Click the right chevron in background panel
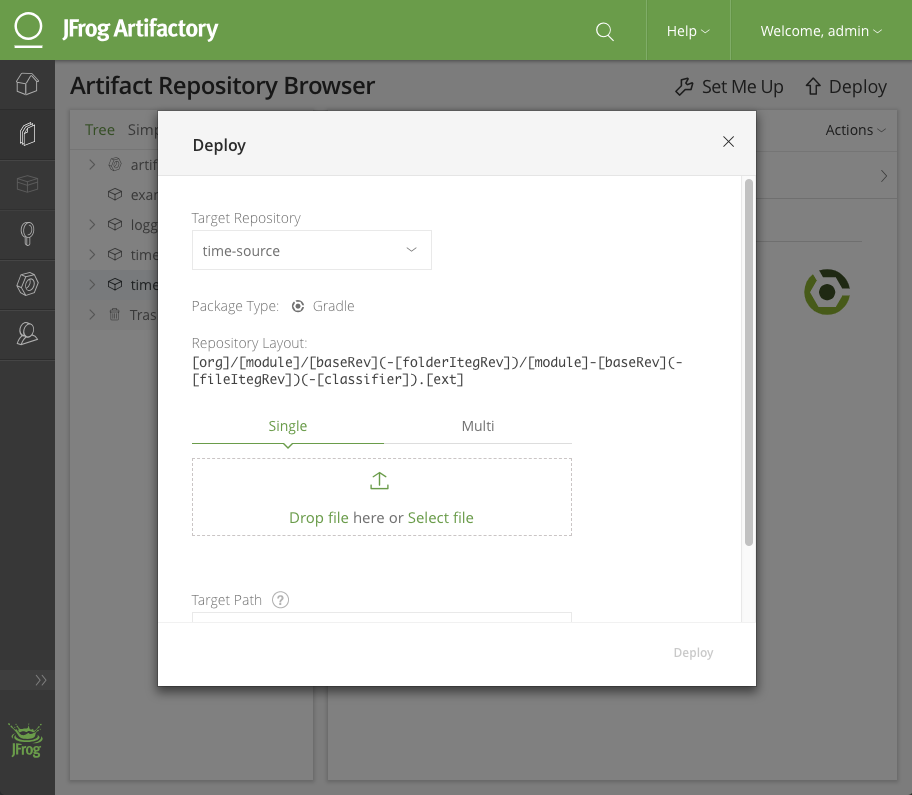This screenshot has height=795, width=912. [884, 176]
